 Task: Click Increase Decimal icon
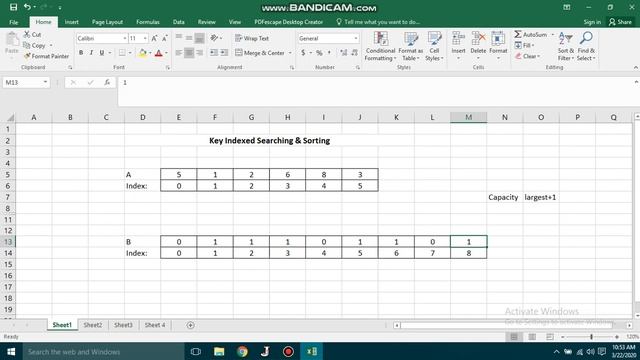tap(344, 53)
